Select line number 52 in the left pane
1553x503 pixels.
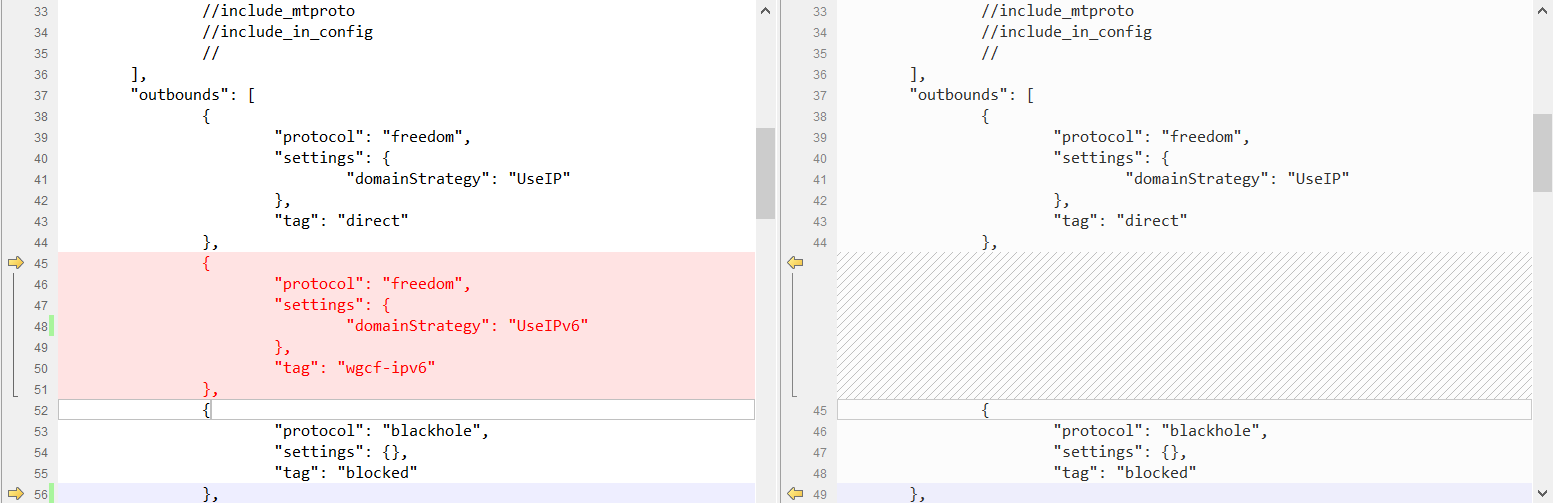40,410
